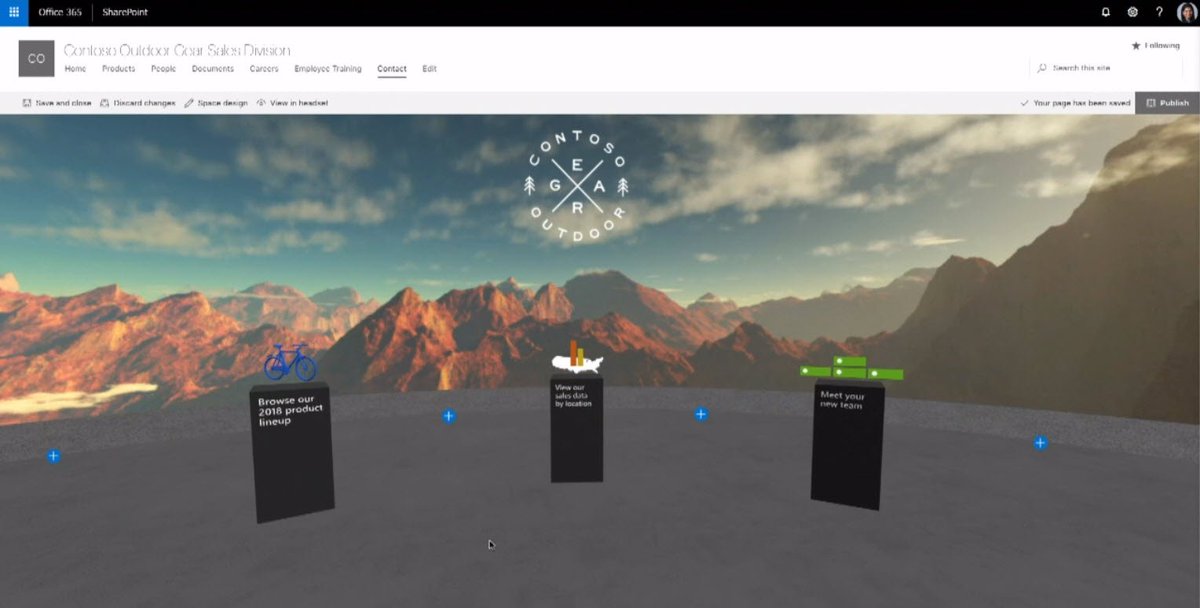Screen dimensions: 1200x608
Task: Click the Publish button
Action: pos(1168,102)
